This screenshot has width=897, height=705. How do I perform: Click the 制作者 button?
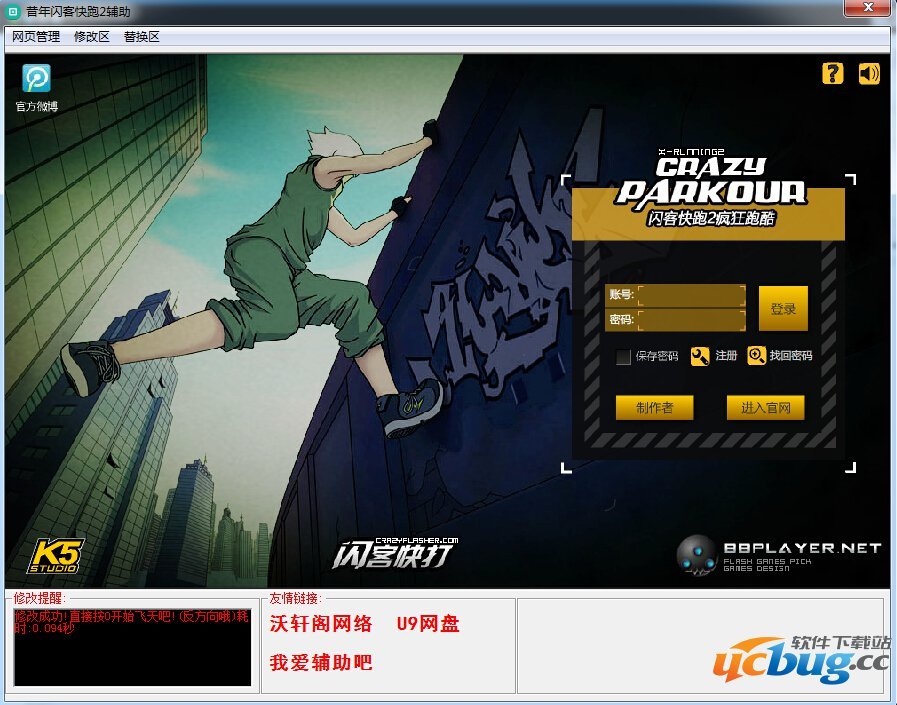(654, 408)
